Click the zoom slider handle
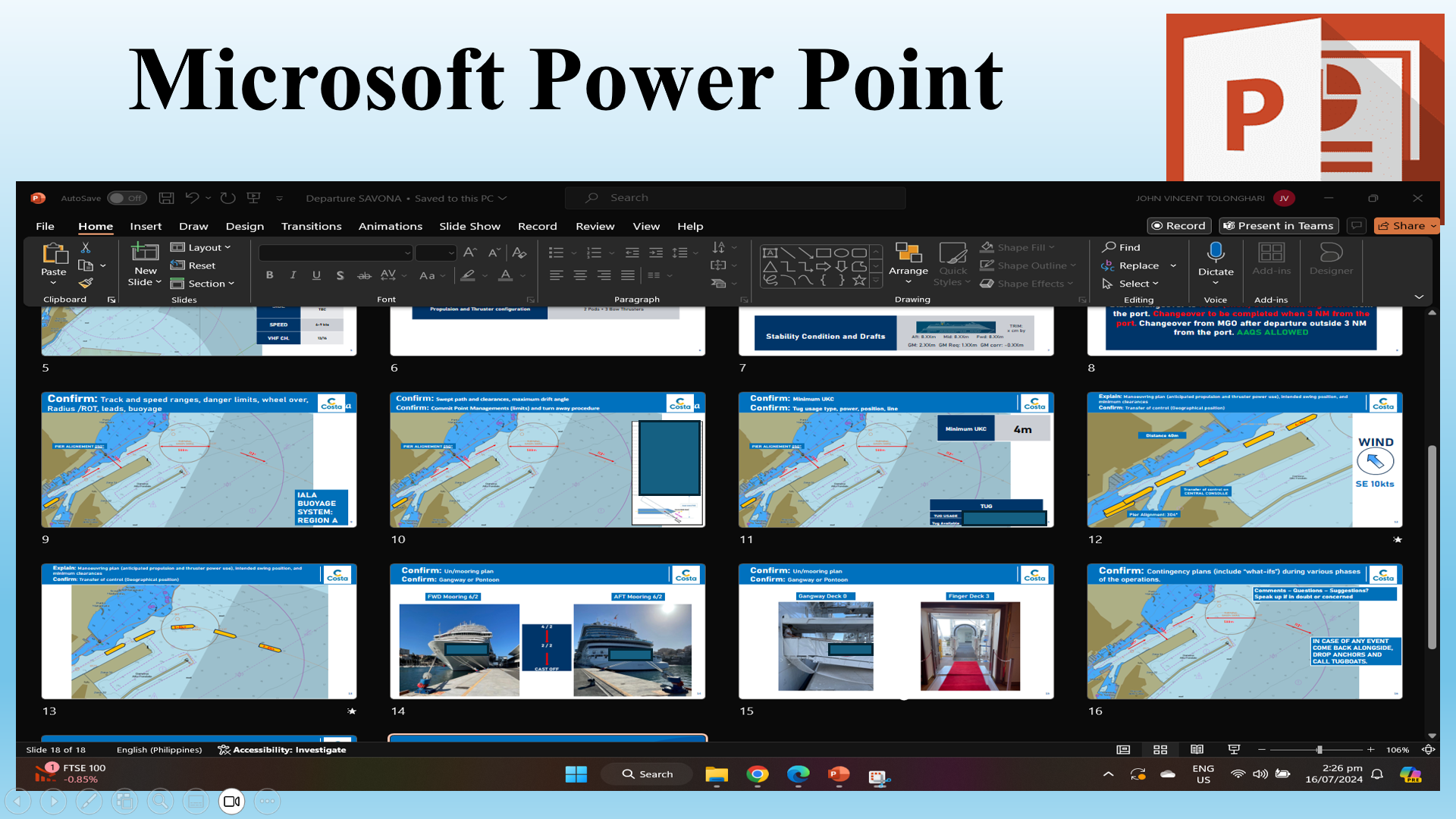This screenshot has height=819, width=1456. [1319, 749]
